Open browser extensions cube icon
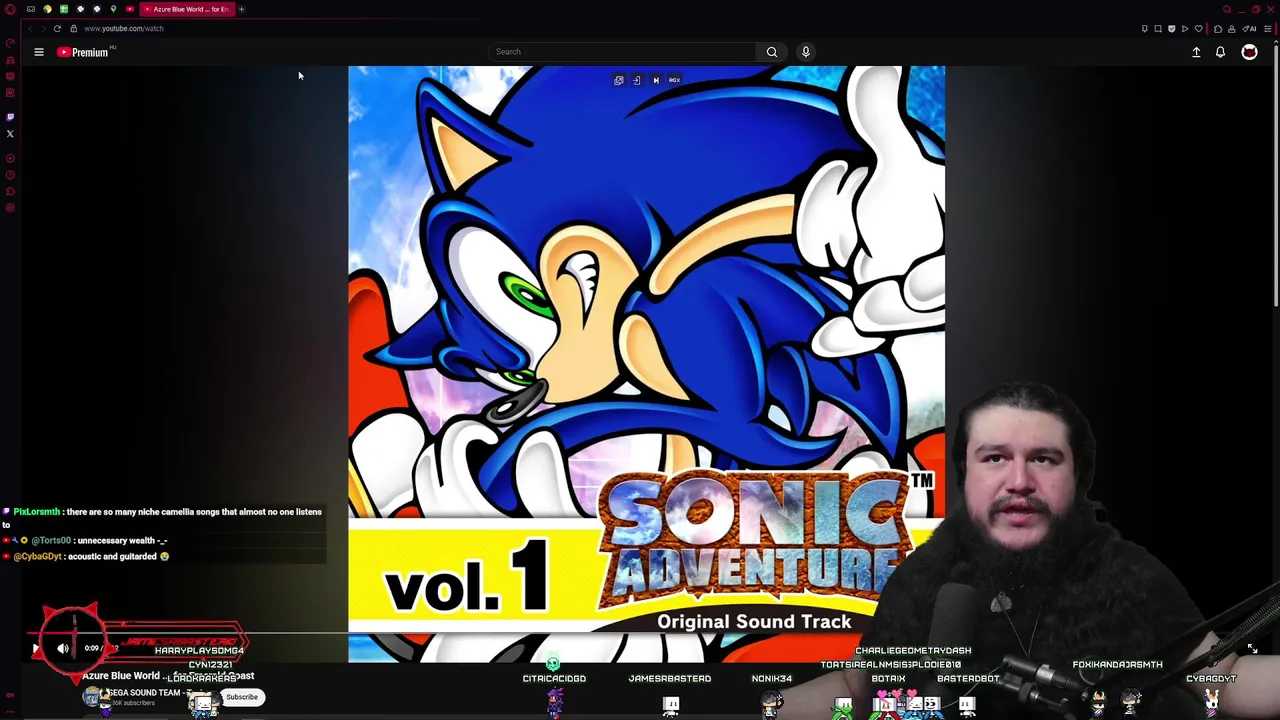 coord(1218,28)
